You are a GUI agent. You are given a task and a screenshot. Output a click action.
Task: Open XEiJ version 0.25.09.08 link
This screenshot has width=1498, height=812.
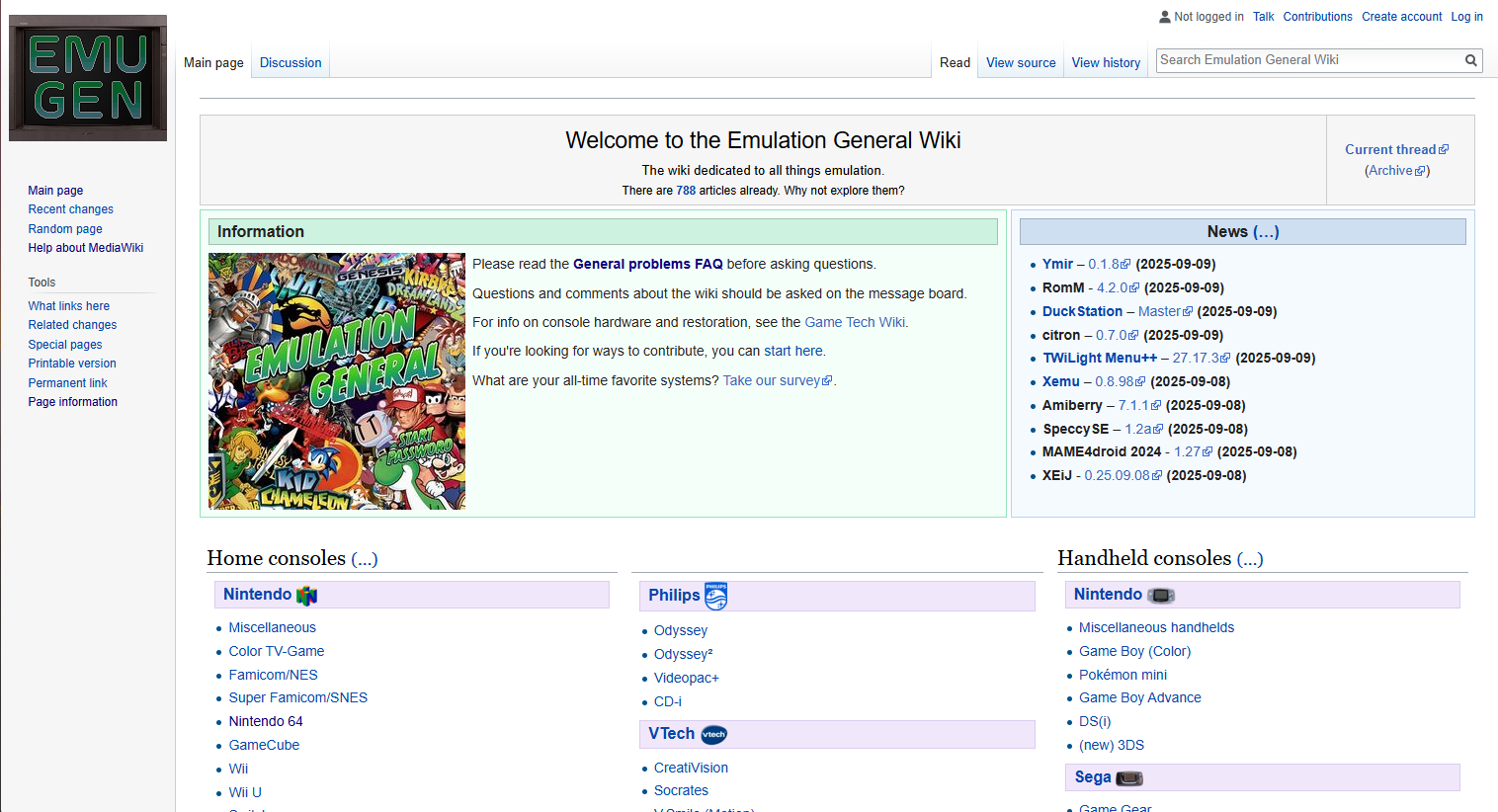click(x=1123, y=475)
